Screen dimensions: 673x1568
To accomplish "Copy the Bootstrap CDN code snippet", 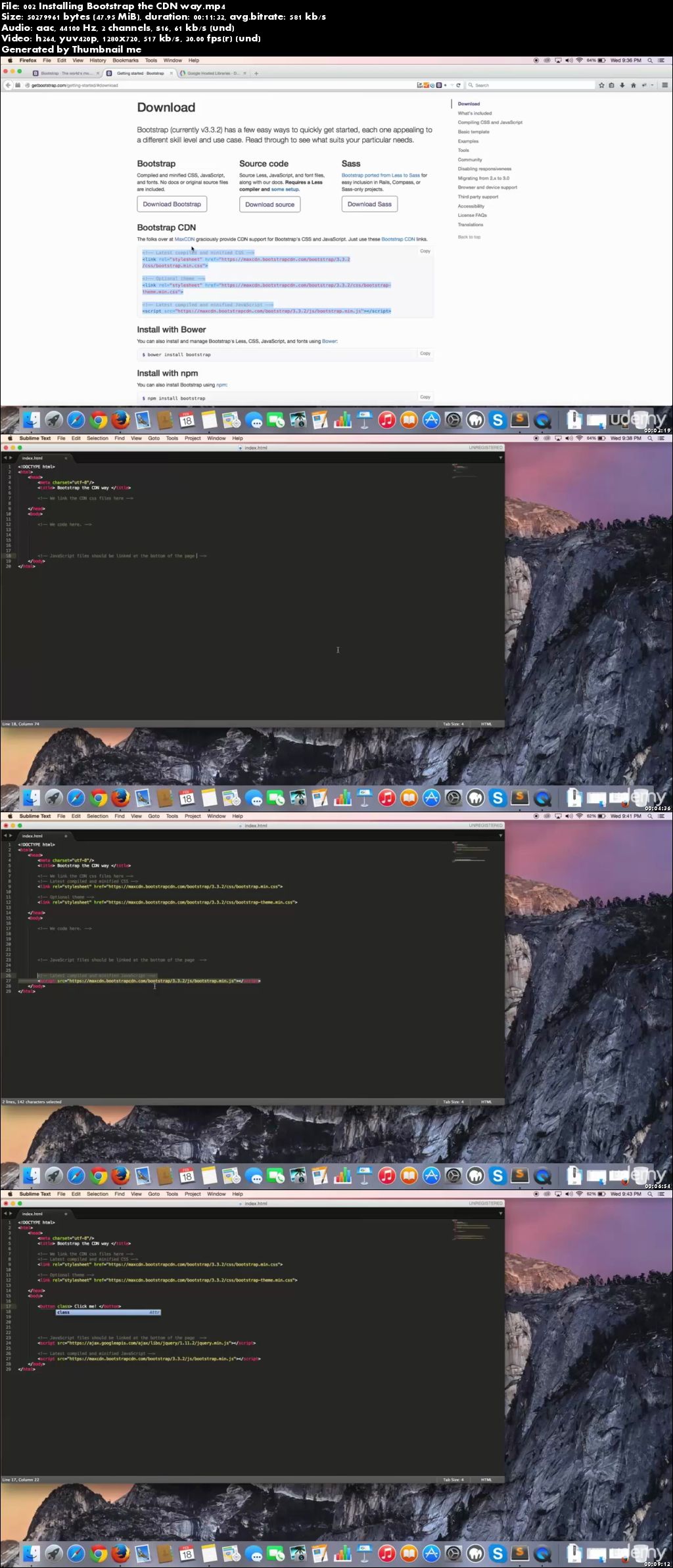I will tap(425, 251).
